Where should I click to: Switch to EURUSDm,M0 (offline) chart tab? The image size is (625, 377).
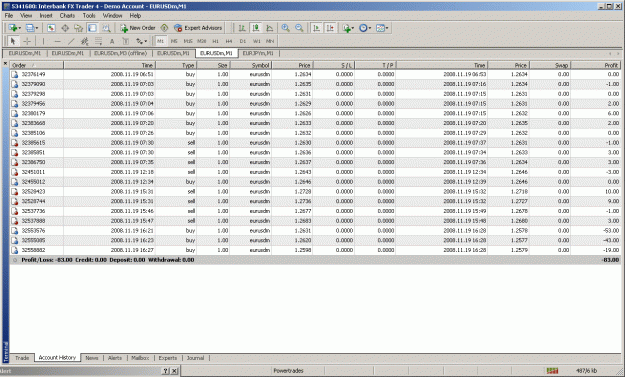[120, 53]
